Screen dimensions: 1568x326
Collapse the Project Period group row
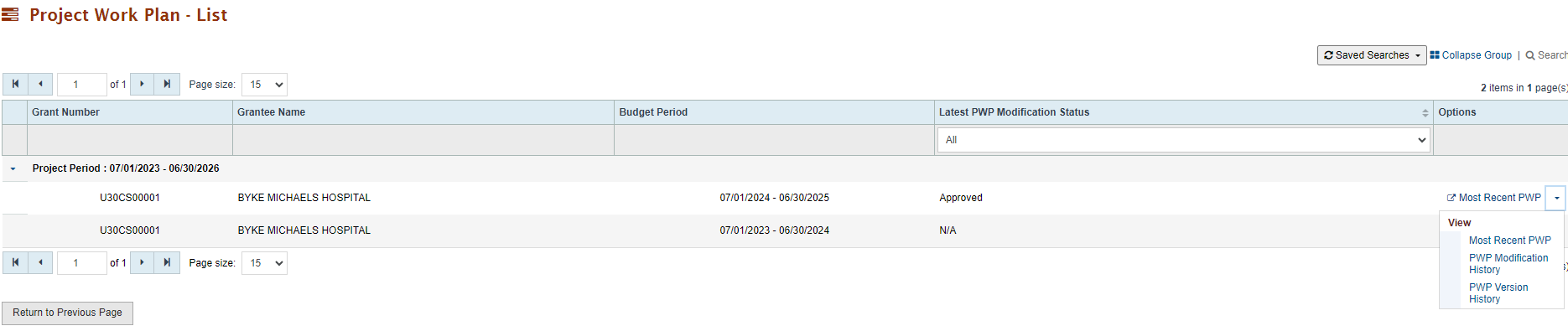coord(13,168)
